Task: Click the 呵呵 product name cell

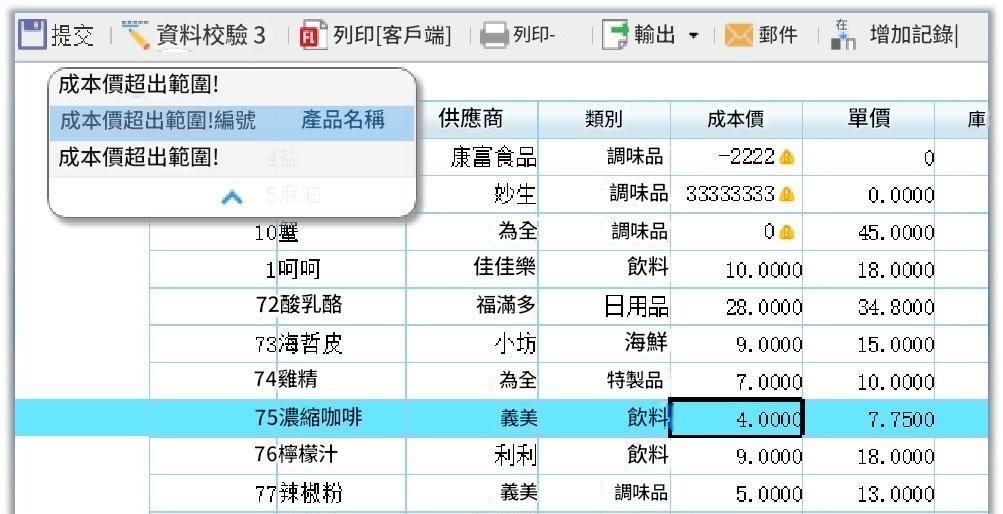Action: pos(342,269)
